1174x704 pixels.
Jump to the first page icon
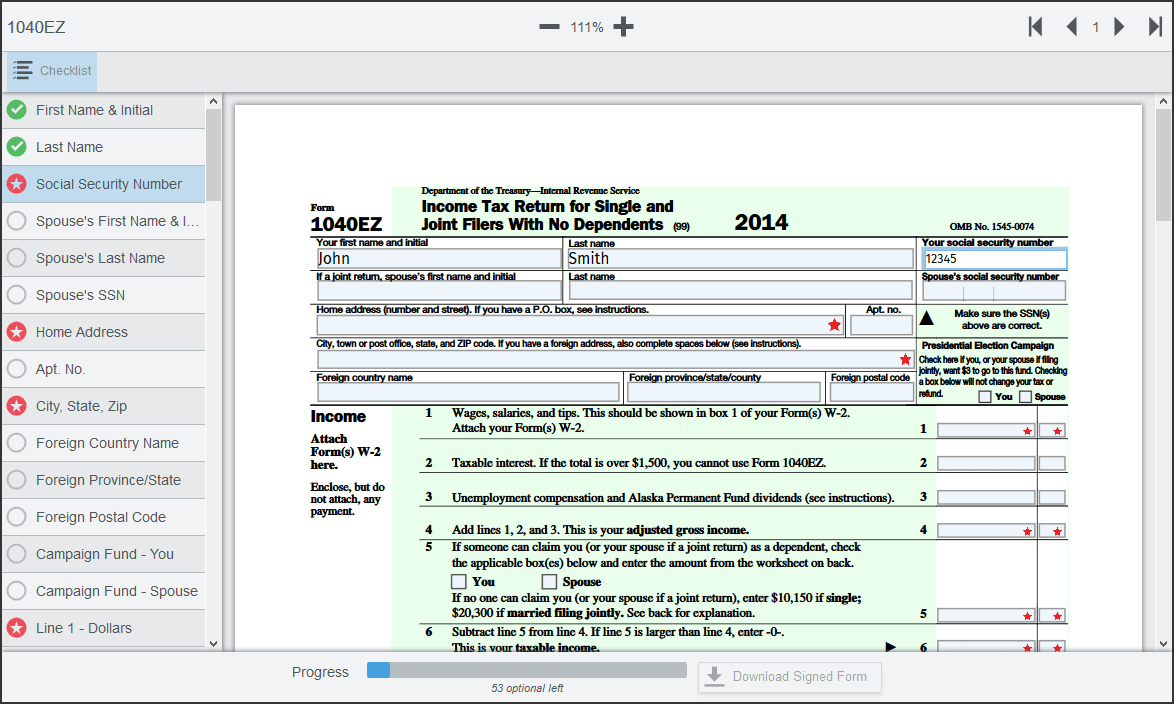point(1036,26)
